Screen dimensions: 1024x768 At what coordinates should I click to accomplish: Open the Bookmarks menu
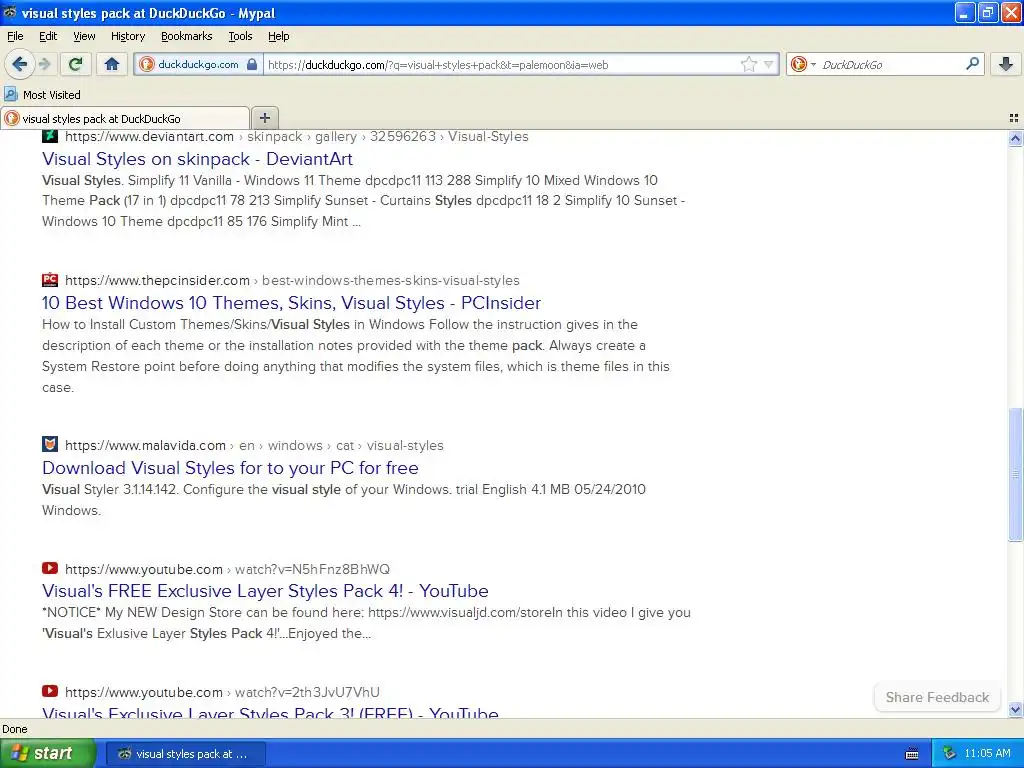click(187, 36)
